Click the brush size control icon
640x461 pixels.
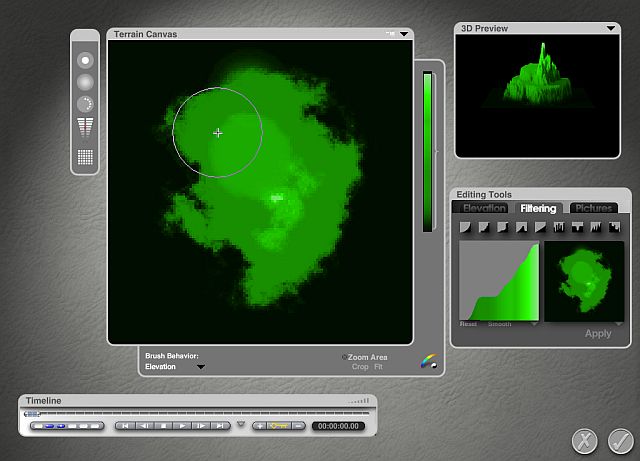click(x=85, y=59)
